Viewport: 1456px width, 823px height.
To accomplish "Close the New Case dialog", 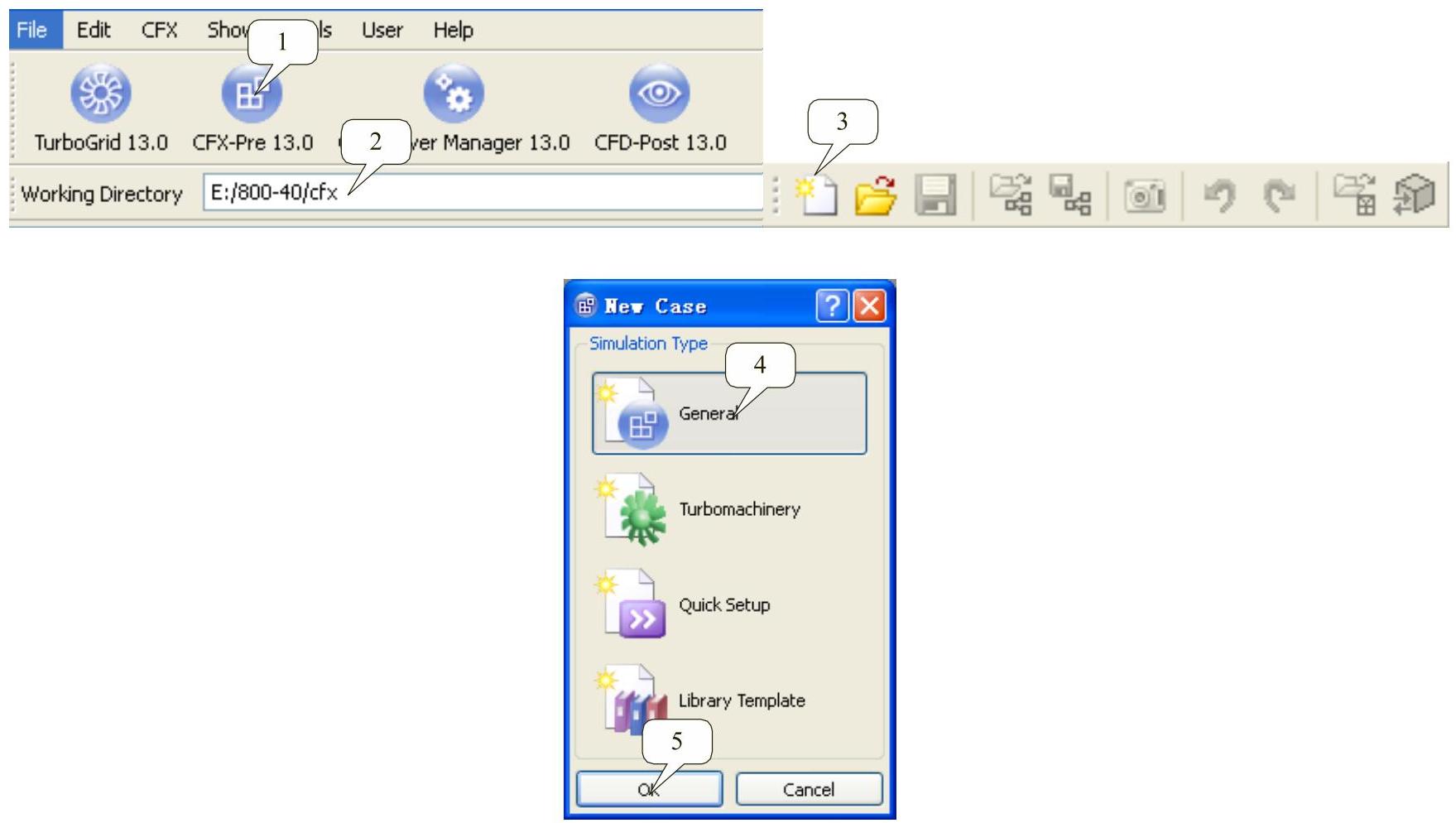I will coord(869,306).
